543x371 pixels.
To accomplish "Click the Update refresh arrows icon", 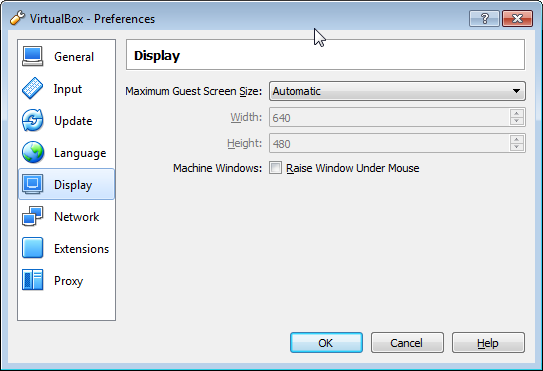I will (x=33, y=121).
